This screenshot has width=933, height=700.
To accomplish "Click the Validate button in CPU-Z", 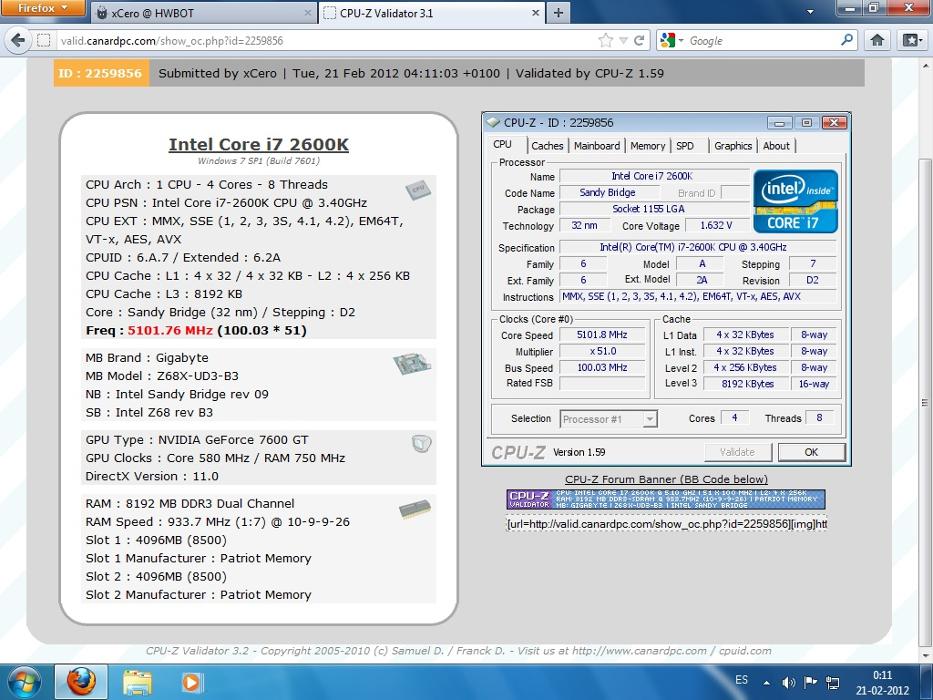I will 738,452.
